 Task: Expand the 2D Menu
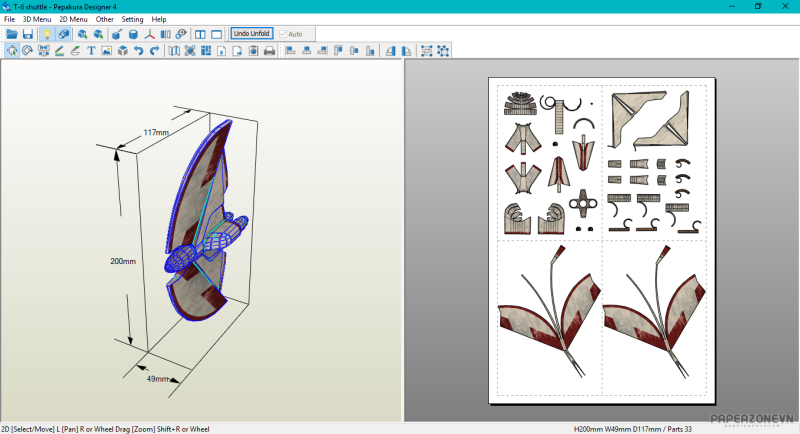coord(73,19)
